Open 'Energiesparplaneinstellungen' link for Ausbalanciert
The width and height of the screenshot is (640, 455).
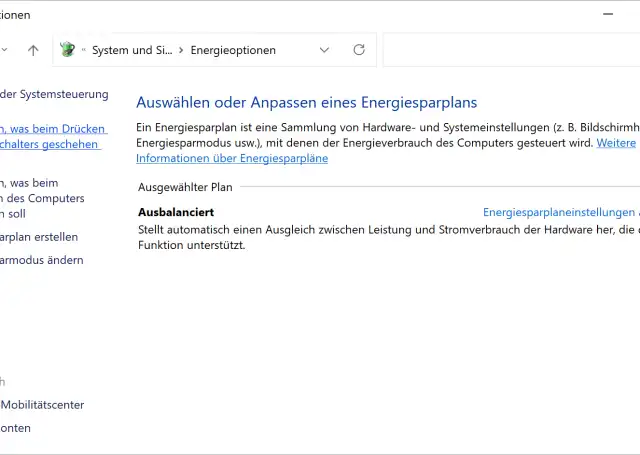coord(559,212)
